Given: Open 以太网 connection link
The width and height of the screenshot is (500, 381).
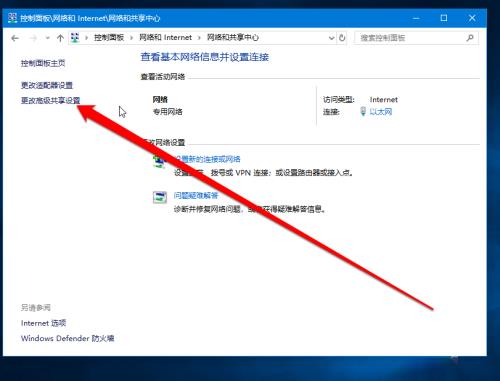Looking at the screenshot, I should [x=381, y=112].
